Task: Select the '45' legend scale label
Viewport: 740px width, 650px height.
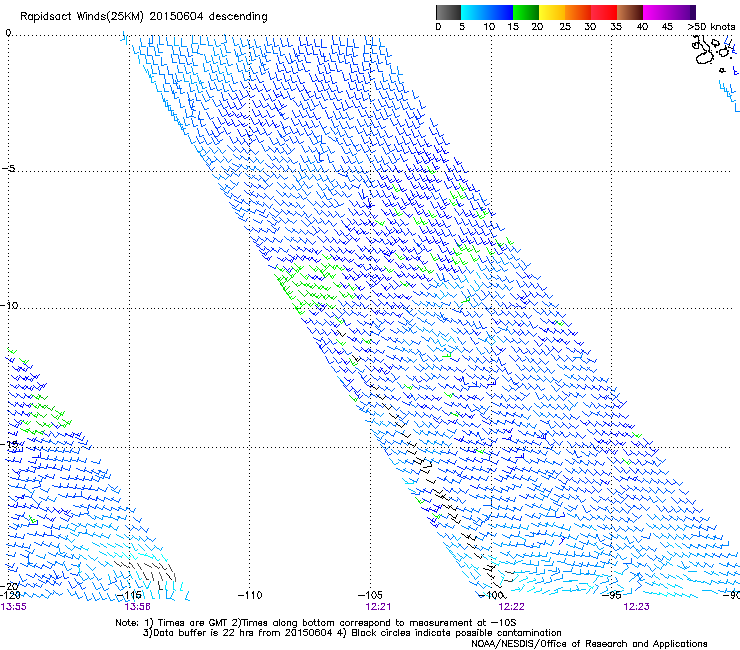Action: [x=667, y=27]
